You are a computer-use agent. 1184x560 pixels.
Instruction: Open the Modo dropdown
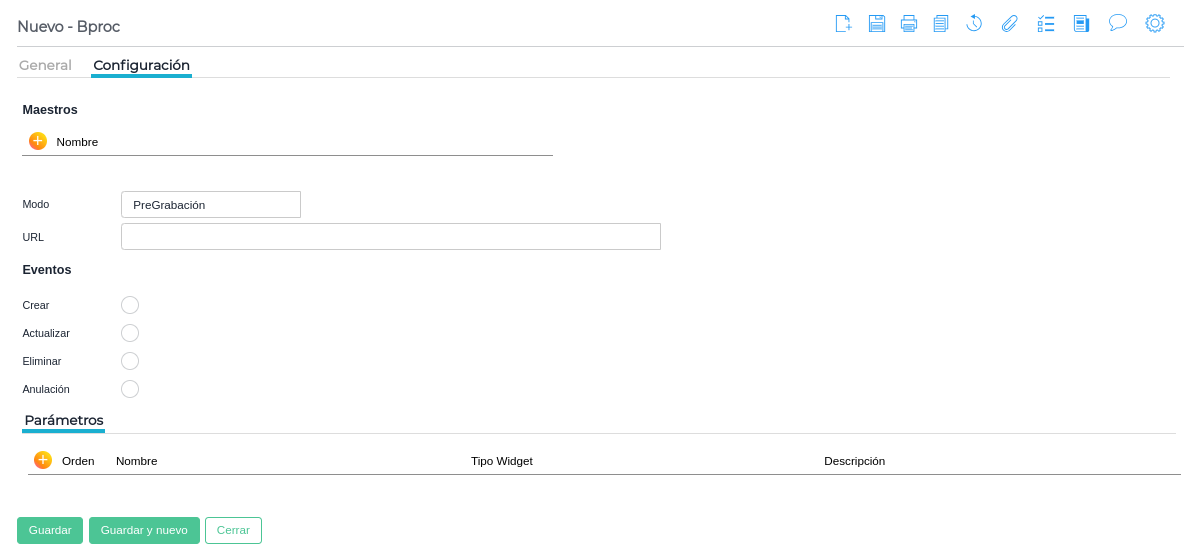211,205
